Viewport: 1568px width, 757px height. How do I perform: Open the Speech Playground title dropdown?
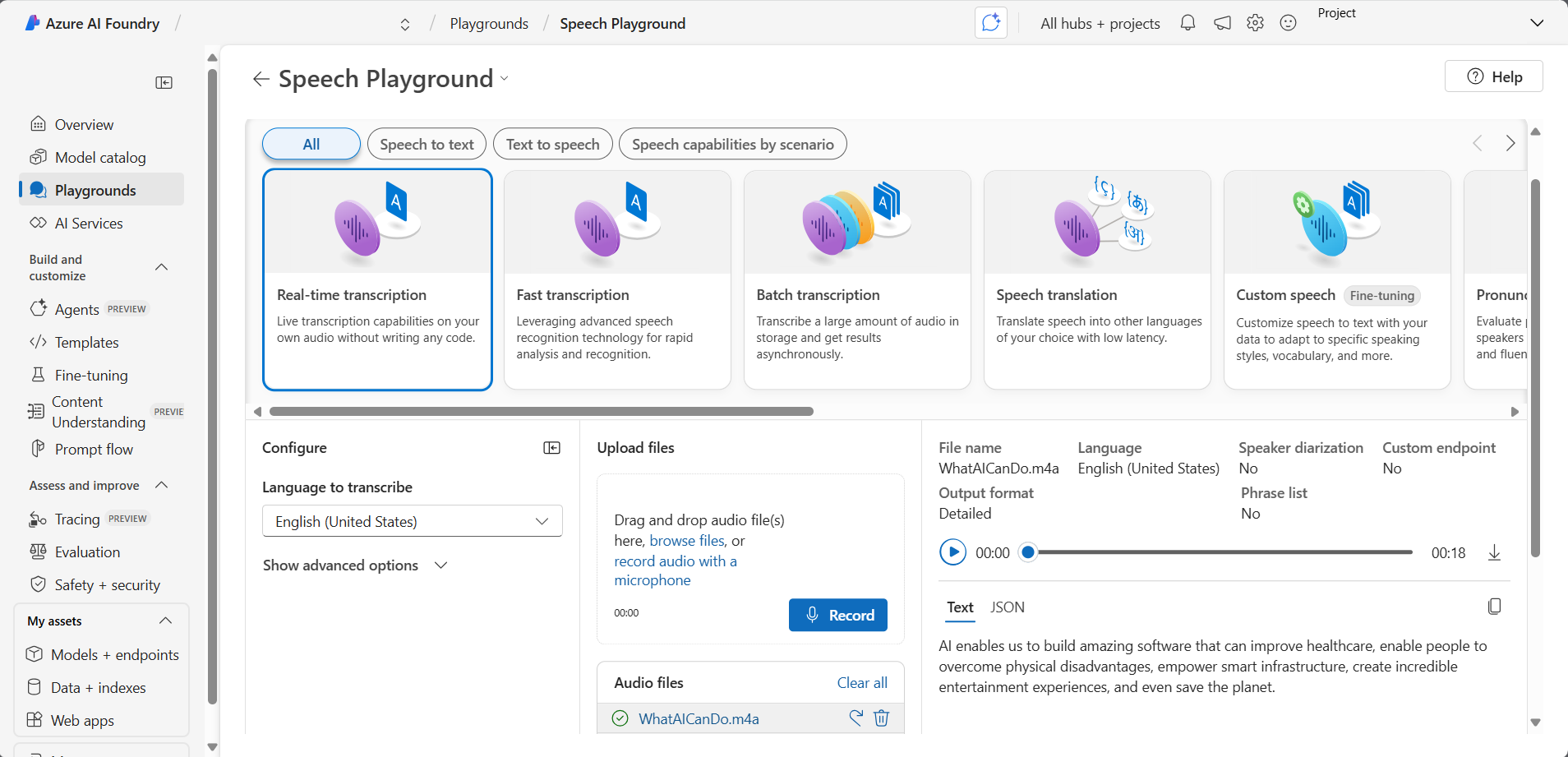(x=505, y=79)
